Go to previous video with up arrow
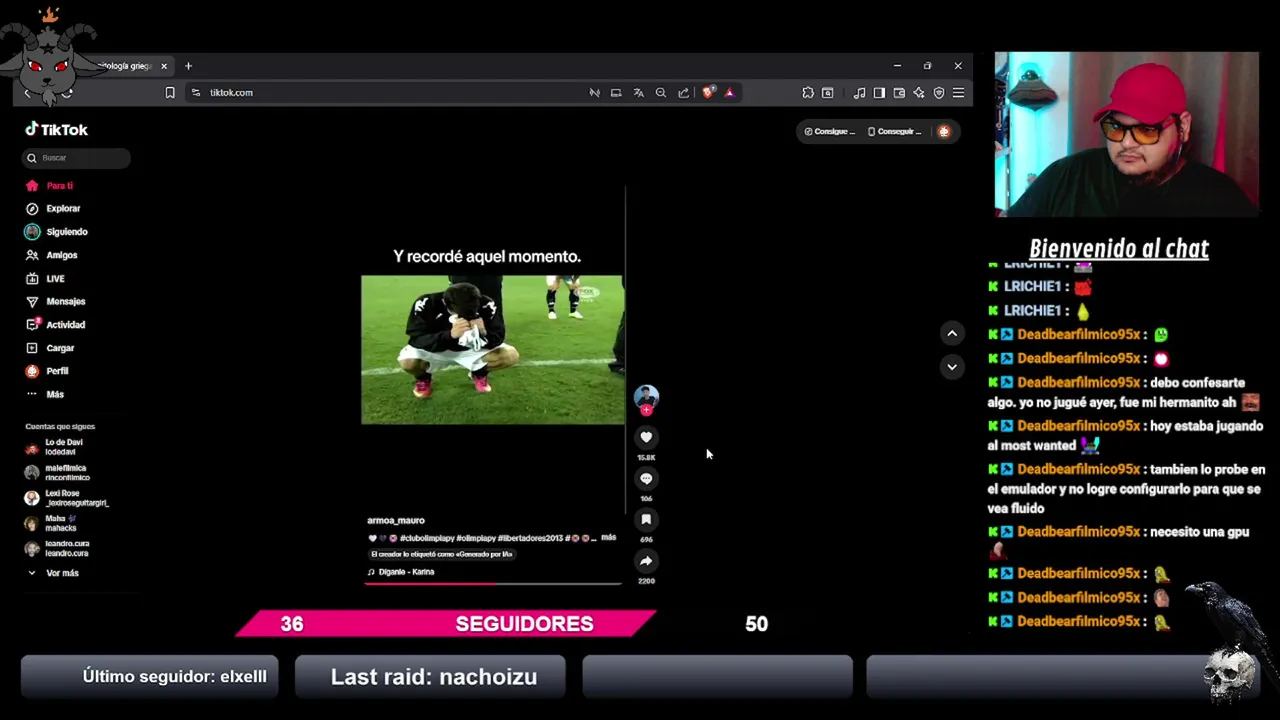 [952, 333]
